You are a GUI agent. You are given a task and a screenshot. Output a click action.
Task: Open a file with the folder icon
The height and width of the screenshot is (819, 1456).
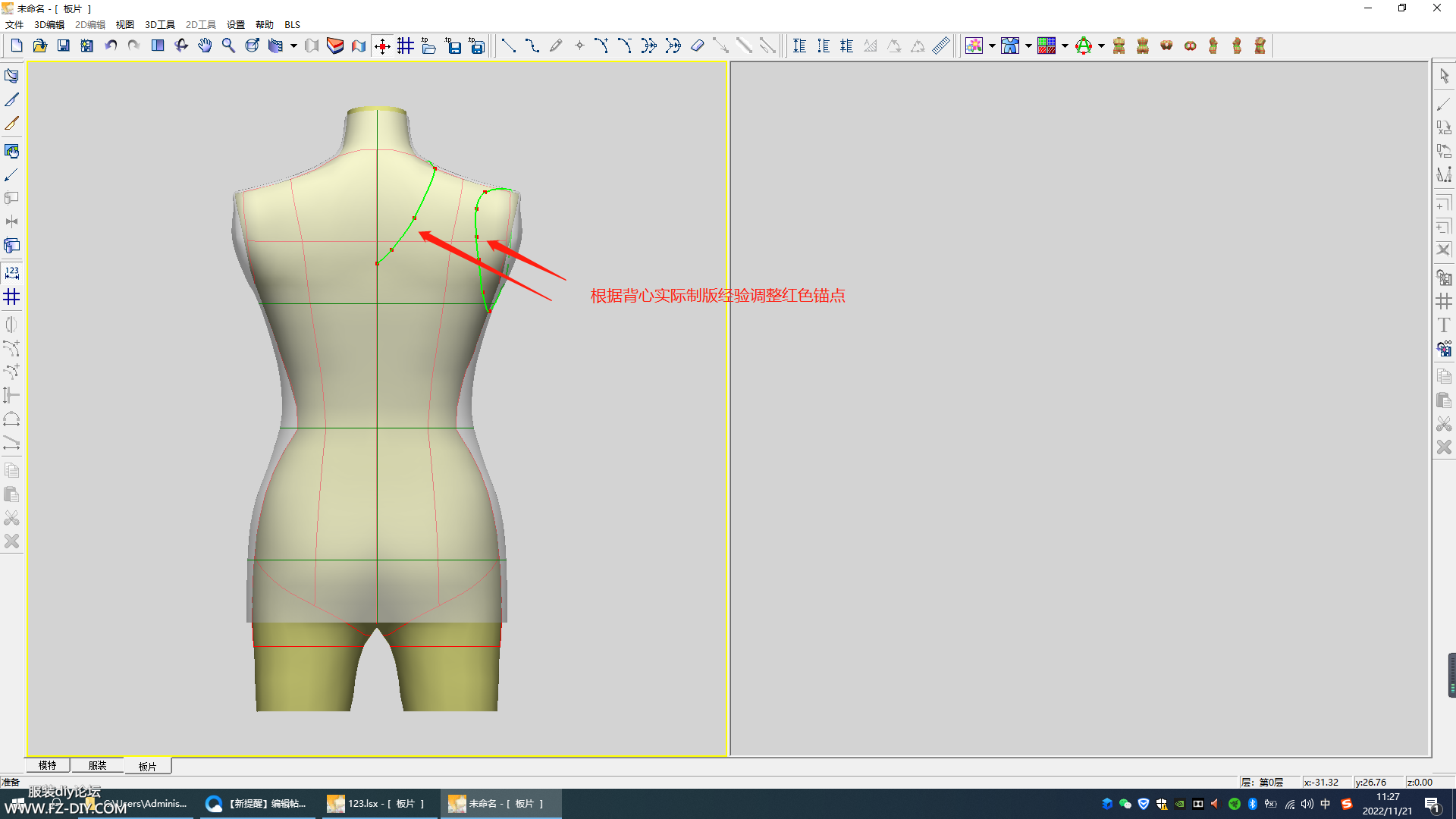[40, 46]
